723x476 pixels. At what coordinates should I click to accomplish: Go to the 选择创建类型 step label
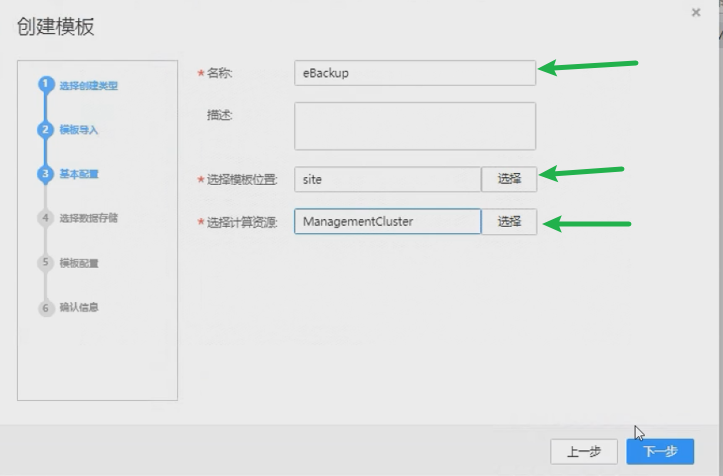pyautogui.click(x=88, y=86)
